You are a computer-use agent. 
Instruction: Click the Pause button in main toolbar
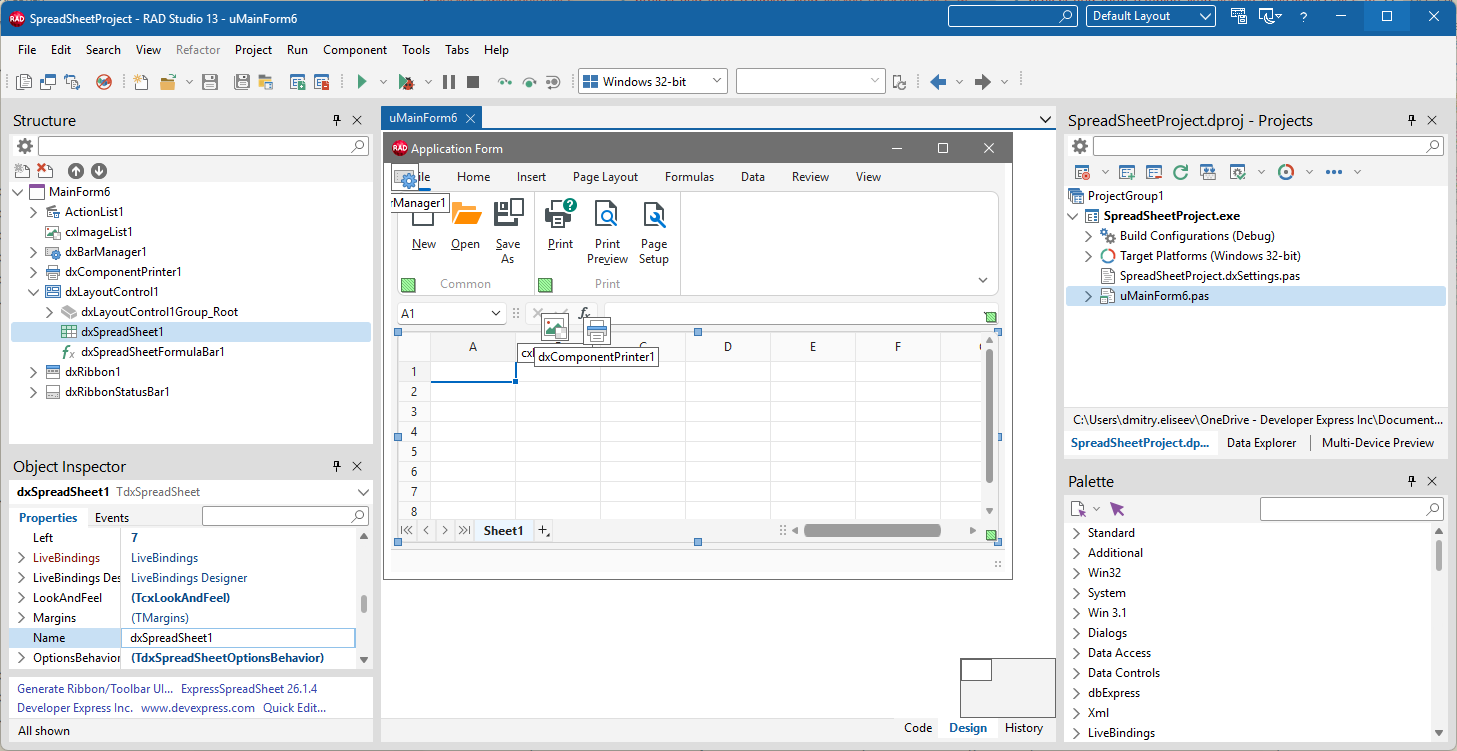click(x=449, y=82)
